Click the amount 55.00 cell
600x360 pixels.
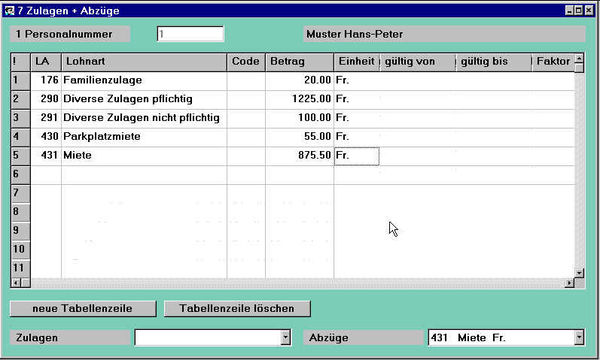coord(300,137)
